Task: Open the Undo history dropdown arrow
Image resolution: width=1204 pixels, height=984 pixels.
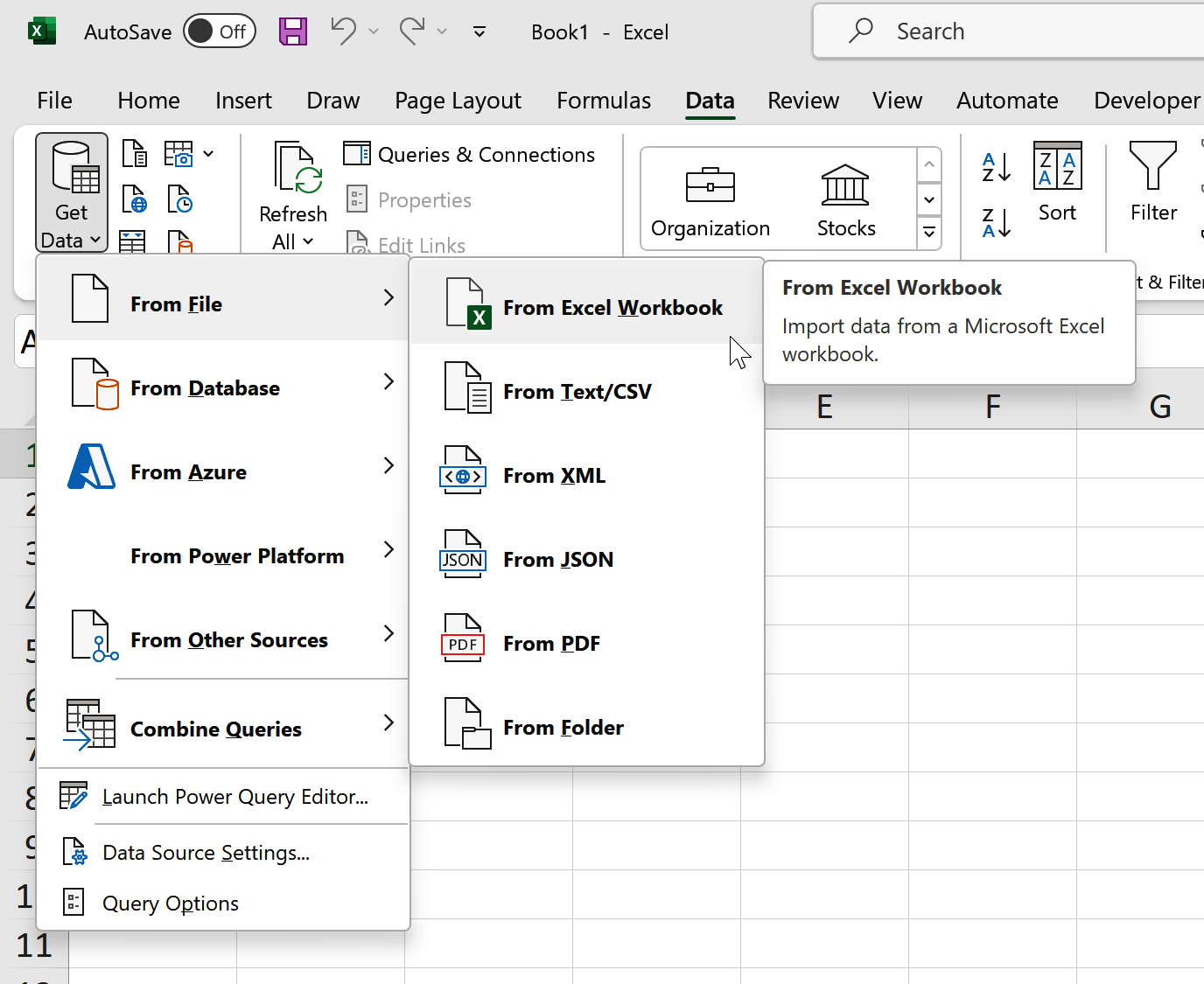Action: coord(374,31)
